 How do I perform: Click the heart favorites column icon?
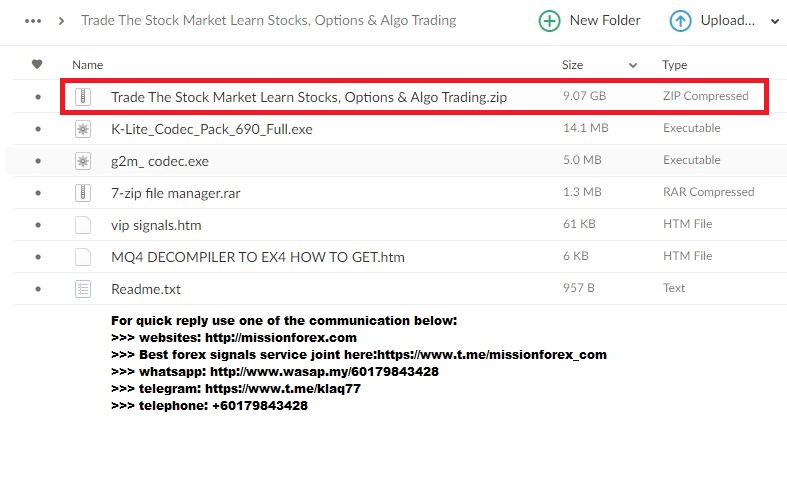(37, 64)
